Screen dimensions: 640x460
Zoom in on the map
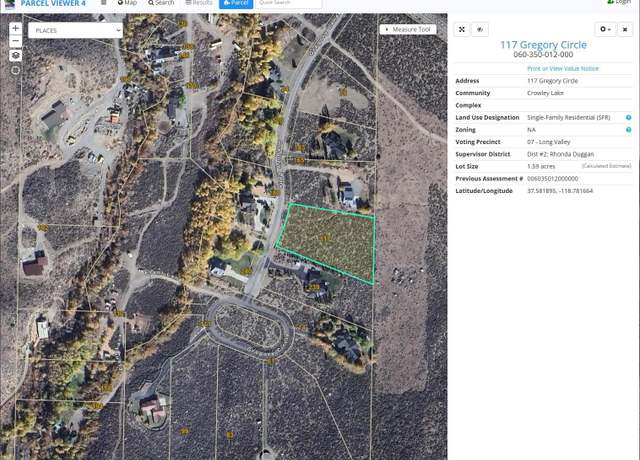(16, 28)
